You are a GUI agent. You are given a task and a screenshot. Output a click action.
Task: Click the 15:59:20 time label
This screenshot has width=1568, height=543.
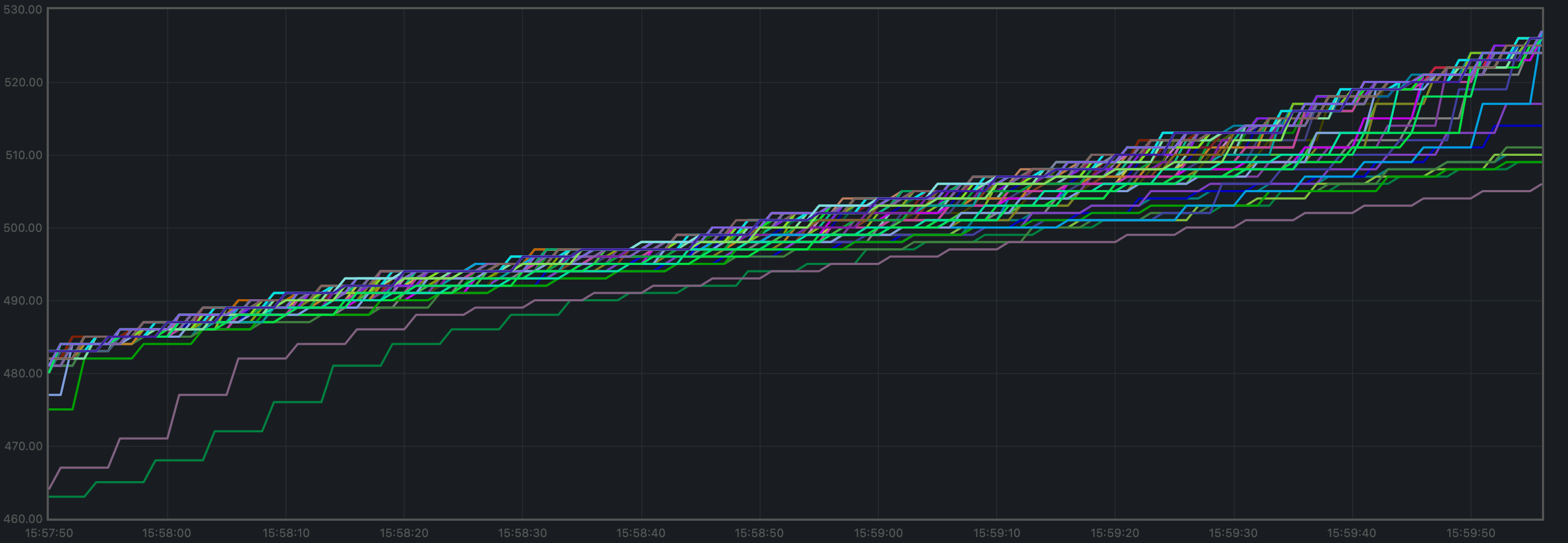pyautogui.click(x=1114, y=533)
